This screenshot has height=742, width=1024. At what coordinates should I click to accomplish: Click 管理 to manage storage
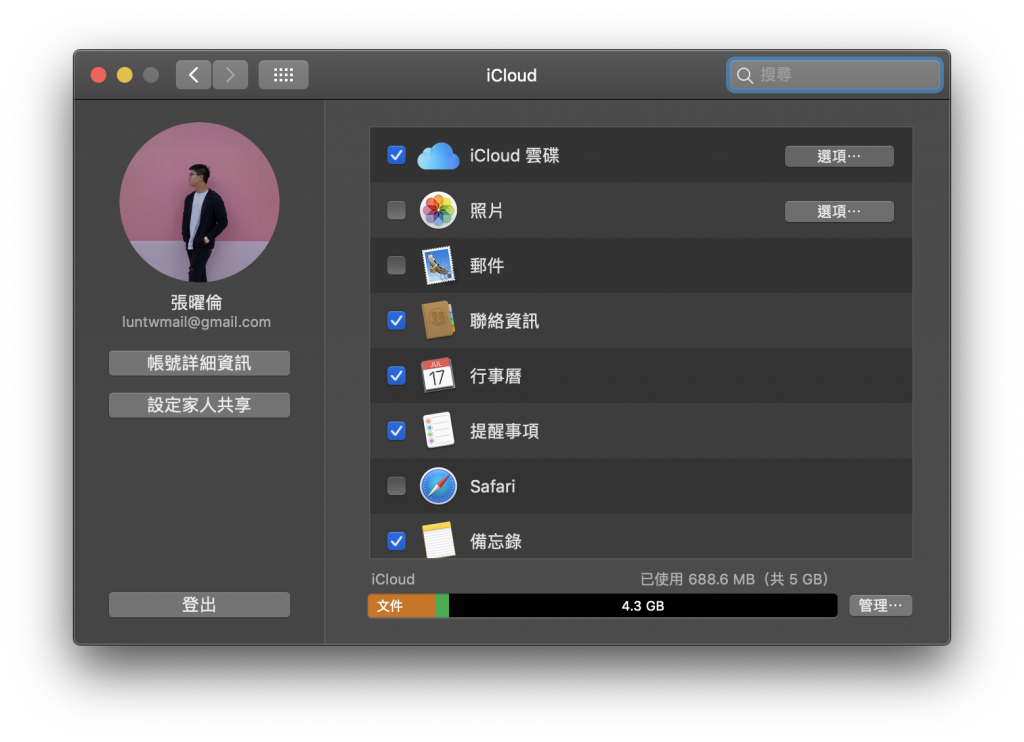click(x=880, y=605)
